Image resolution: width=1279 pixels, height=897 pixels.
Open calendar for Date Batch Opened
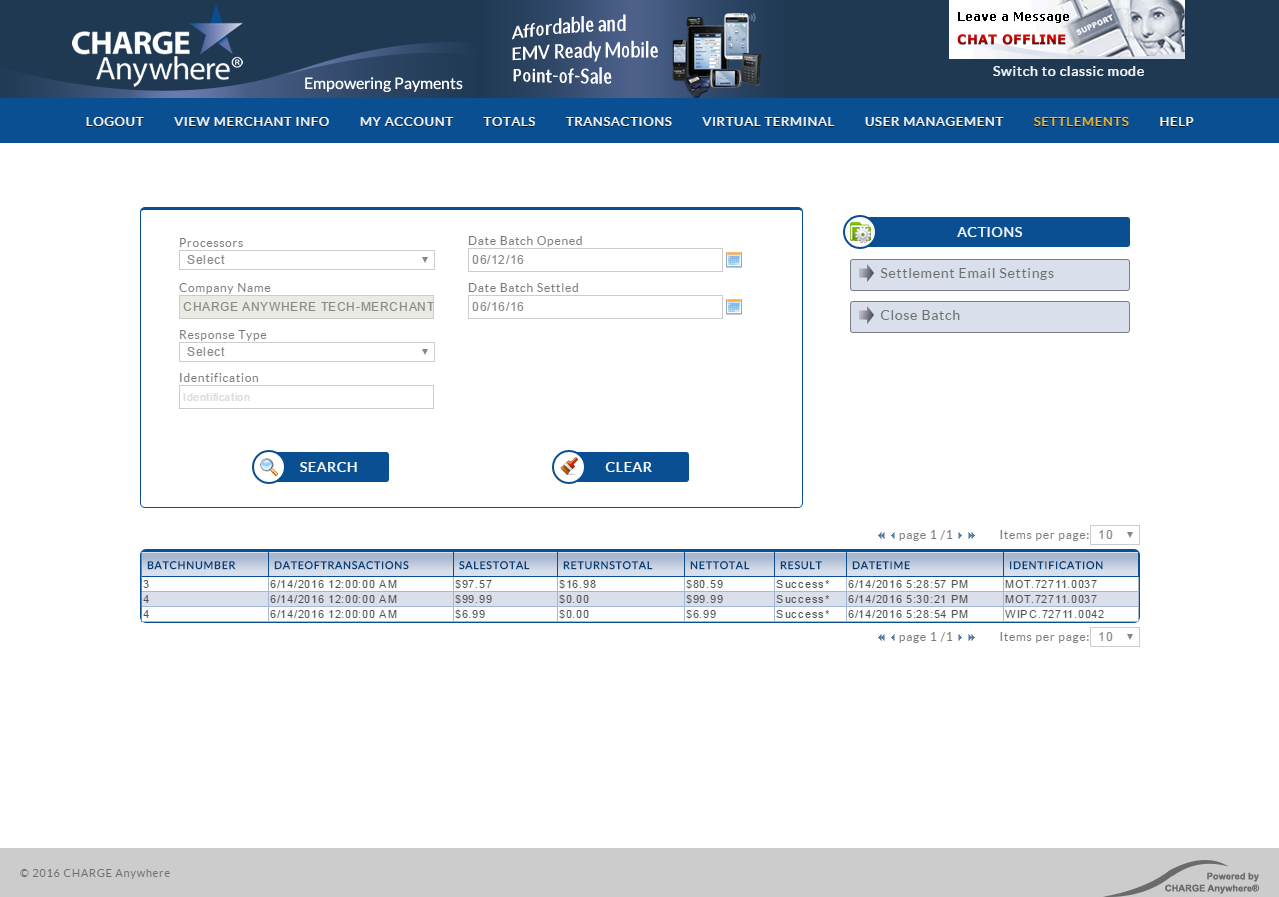[734, 260]
